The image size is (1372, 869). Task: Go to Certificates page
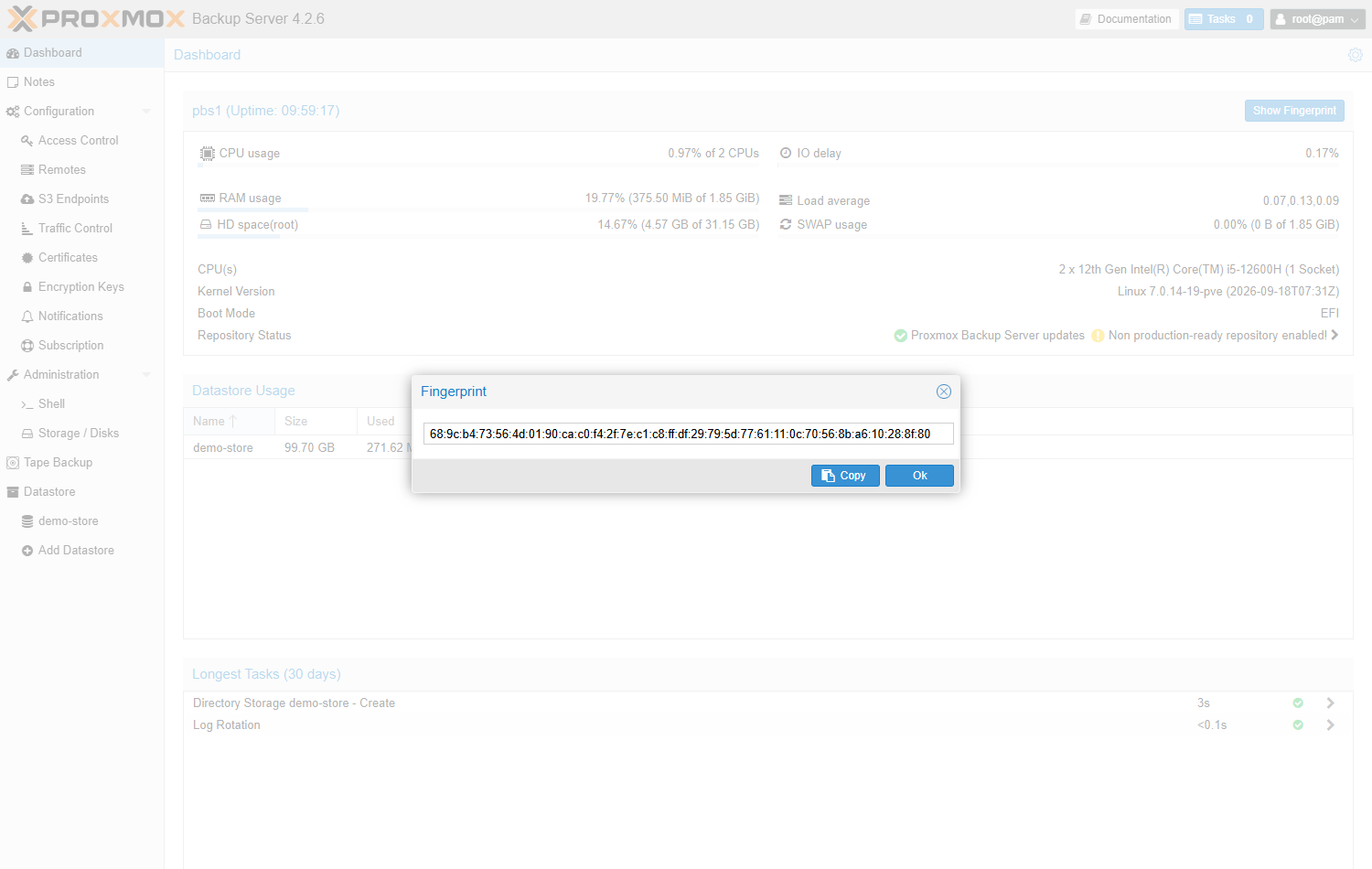(81, 258)
